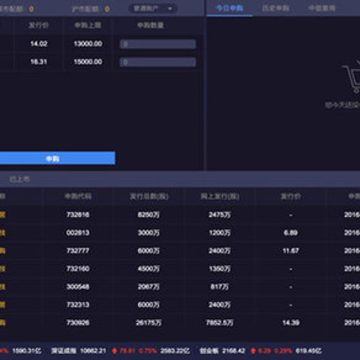Select subscription code 300548
This screenshot has height=360, width=360.
[x=78, y=287]
